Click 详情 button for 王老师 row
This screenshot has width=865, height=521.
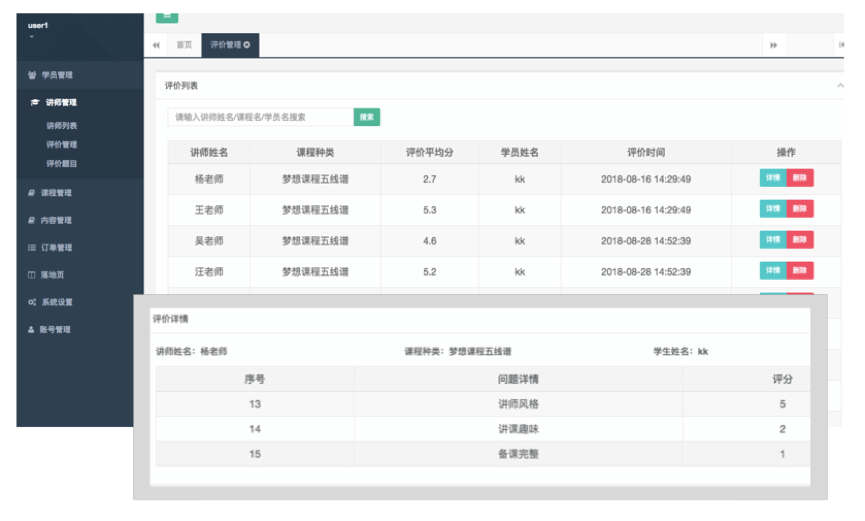773,209
